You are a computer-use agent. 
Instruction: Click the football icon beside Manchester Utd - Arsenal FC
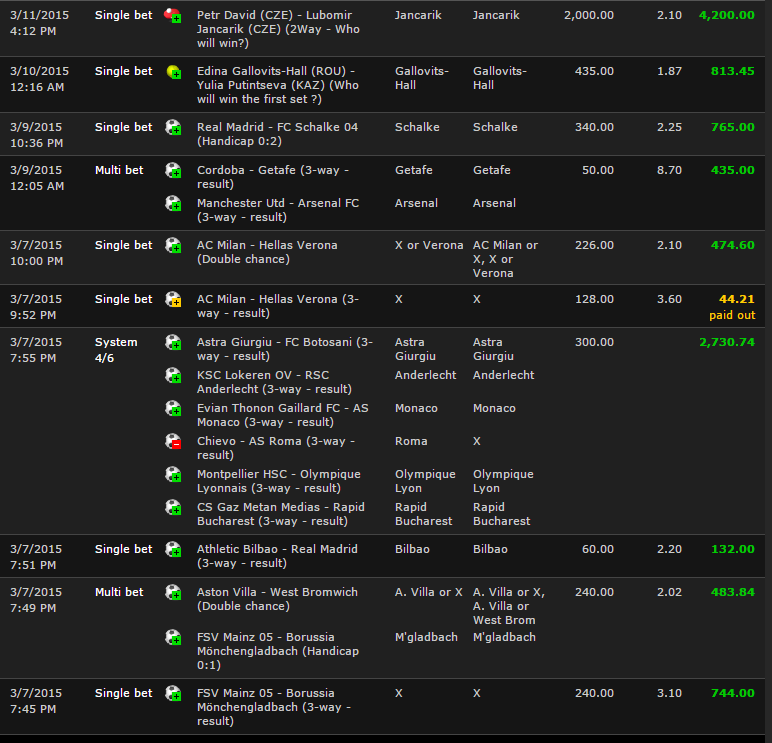(x=173, y=204)
